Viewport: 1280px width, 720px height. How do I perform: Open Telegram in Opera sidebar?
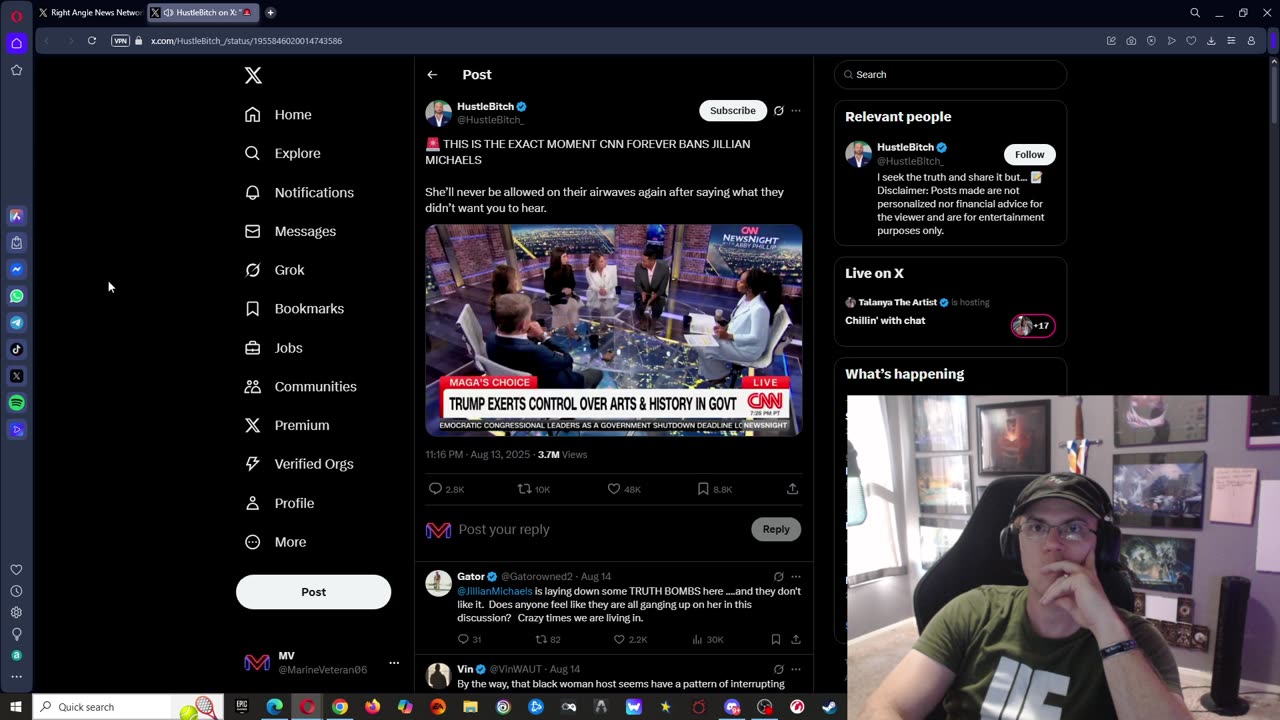16,323
